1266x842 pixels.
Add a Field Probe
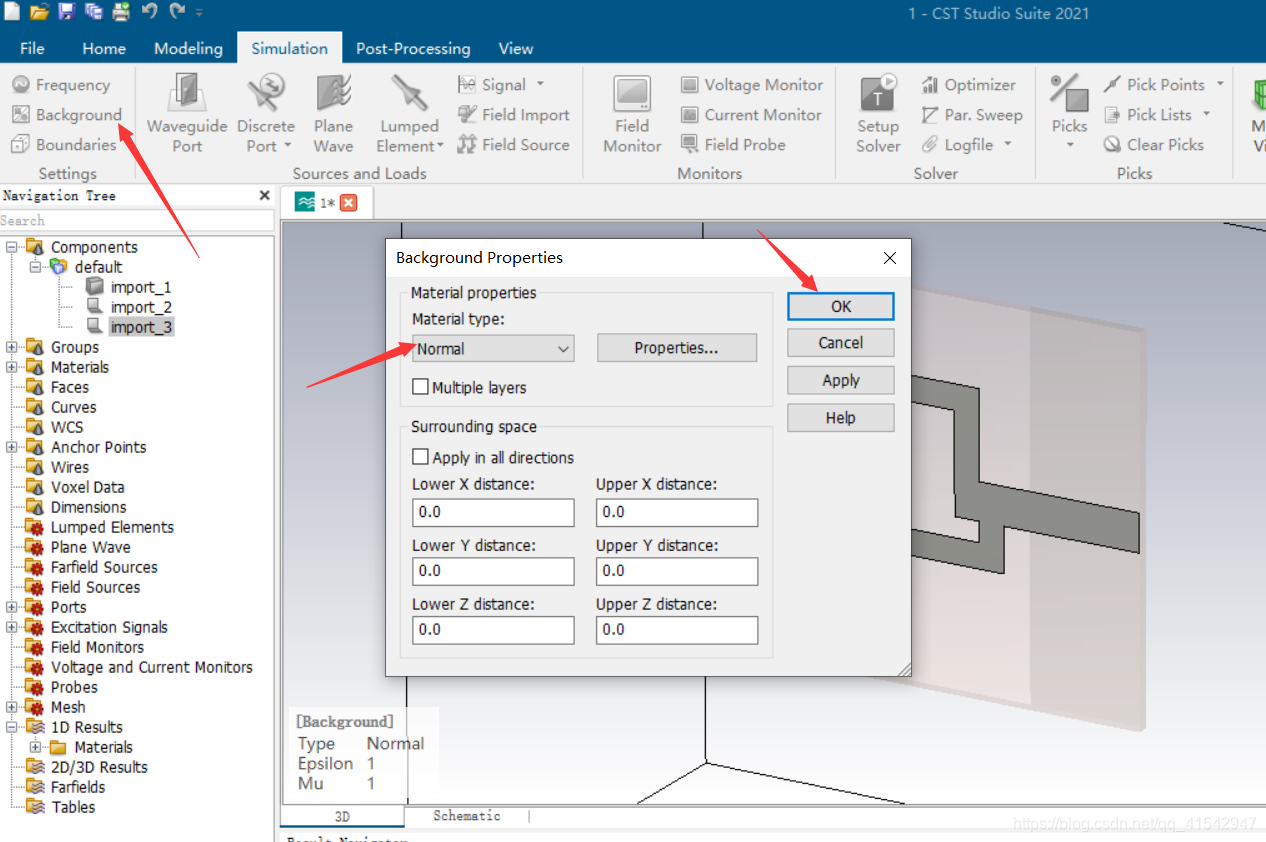click(733, 145)
